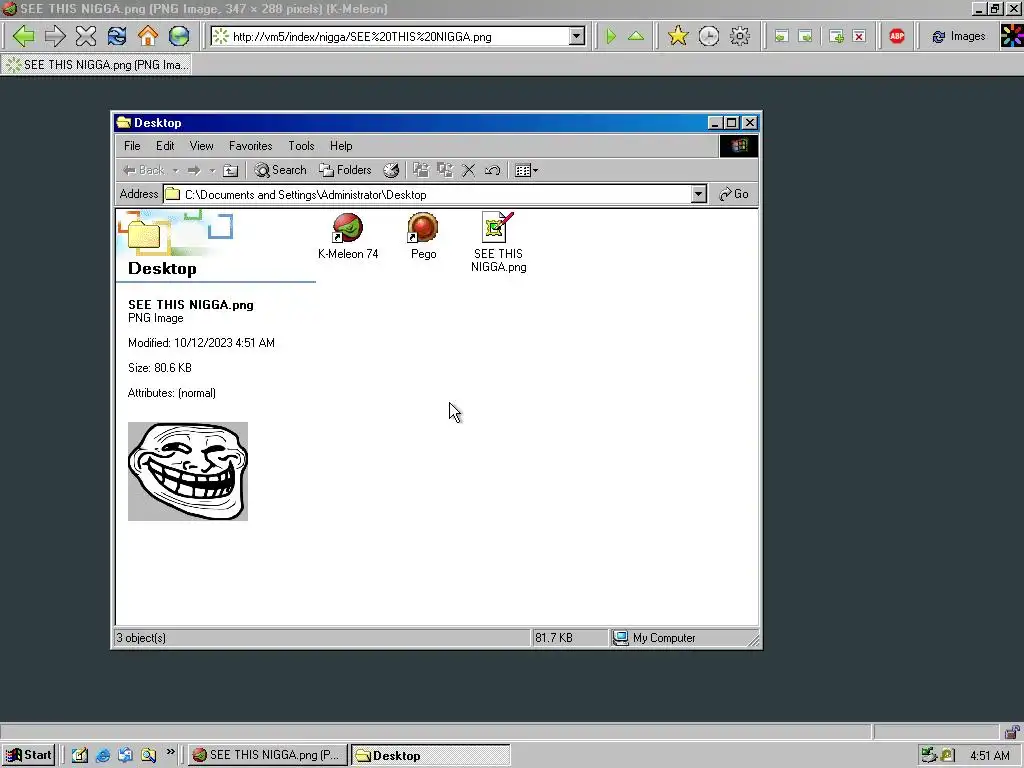This screenshot has height=768, width=1024.
Task: Click the Explorer Delete X icon
Action: (468, 170)
